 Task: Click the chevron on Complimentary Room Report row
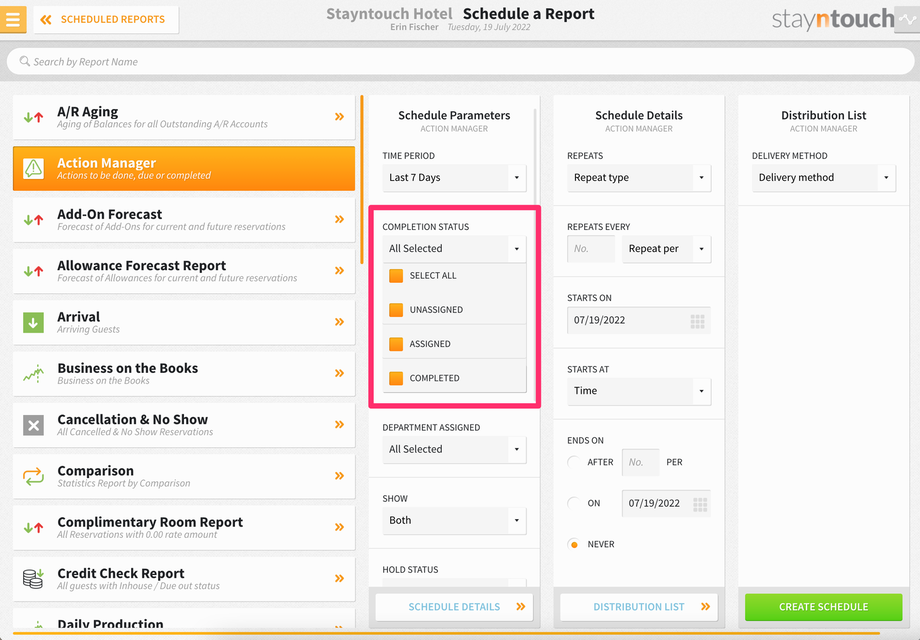point(339,527)
